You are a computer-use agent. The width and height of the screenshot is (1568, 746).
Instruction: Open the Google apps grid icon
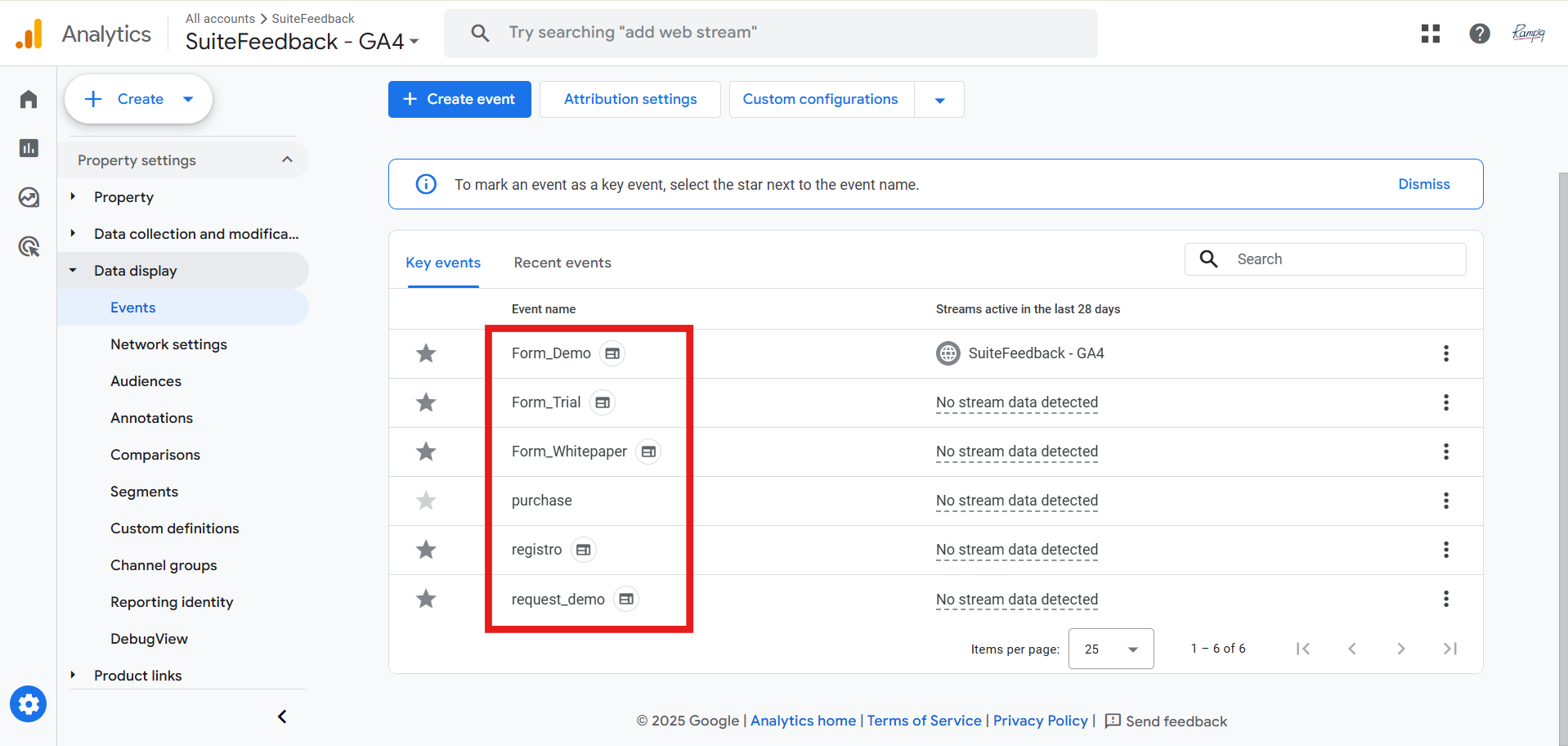click(x=1430, y=34)
